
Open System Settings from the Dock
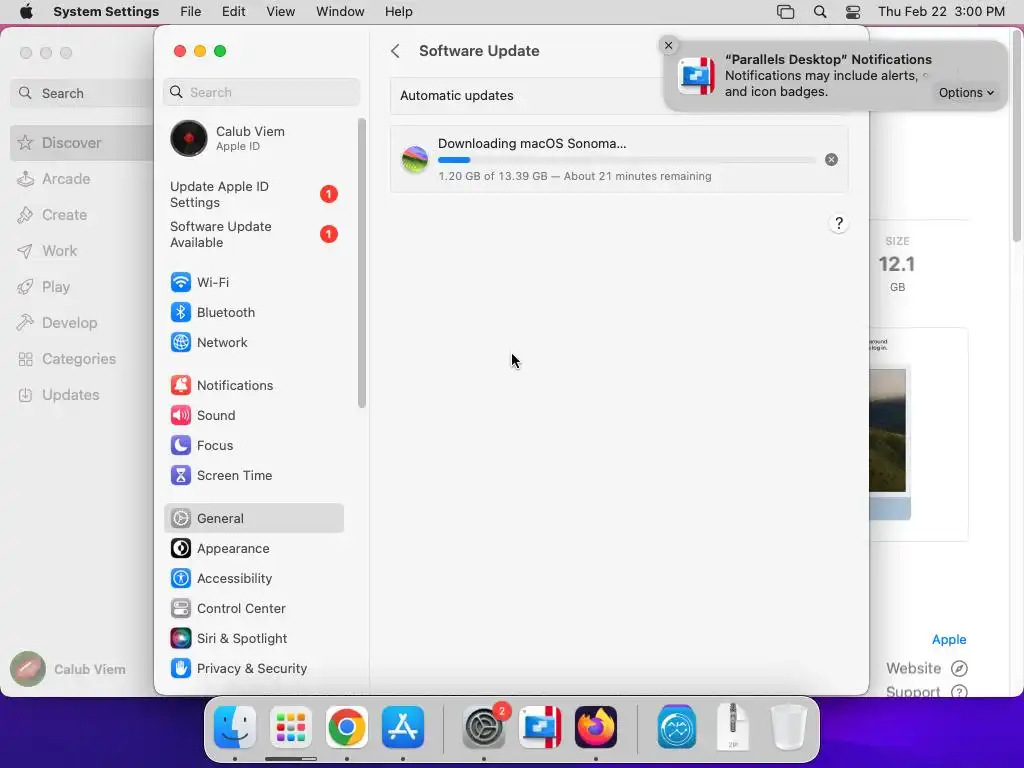point(484,728)
